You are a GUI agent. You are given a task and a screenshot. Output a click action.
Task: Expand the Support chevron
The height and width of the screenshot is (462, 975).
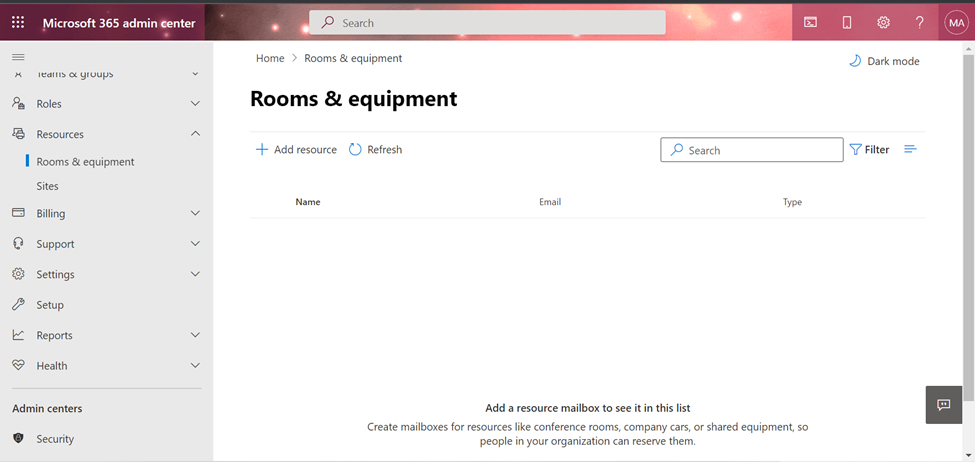tap(195, 244)
